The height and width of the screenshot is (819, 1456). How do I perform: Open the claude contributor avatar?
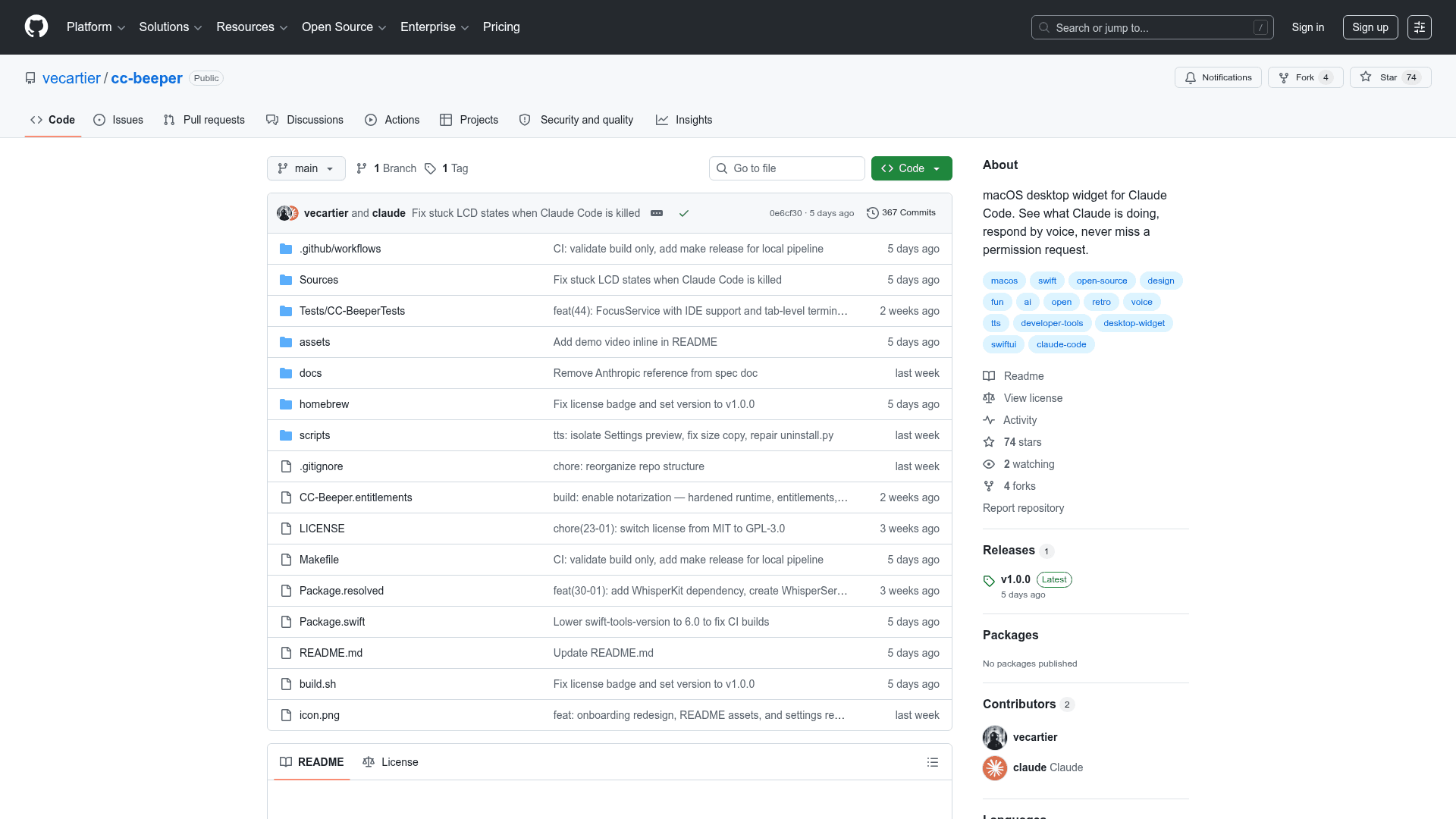(995, 767)
